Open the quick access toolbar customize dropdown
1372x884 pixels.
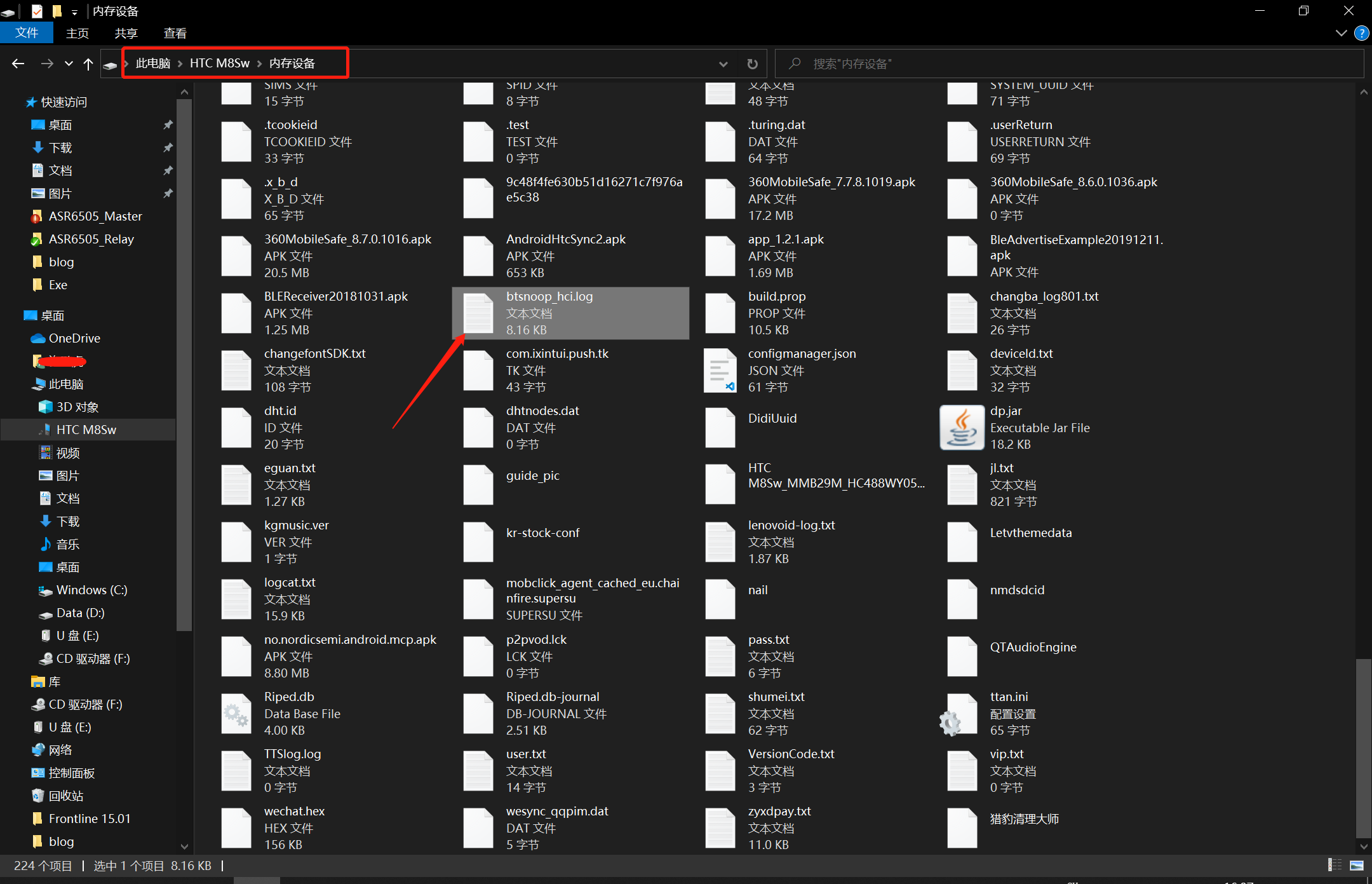[x=75, y=11]
